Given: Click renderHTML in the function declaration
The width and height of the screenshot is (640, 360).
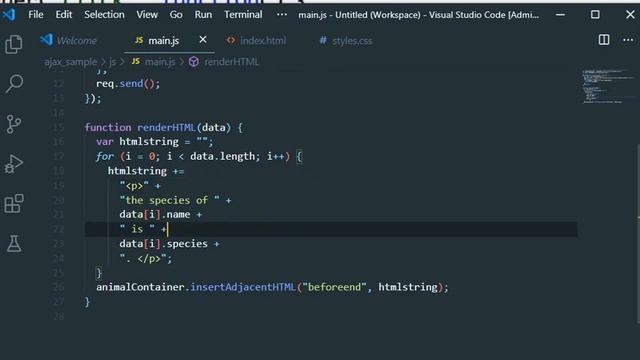Looking at the screenshot, I should coord(166,127).
